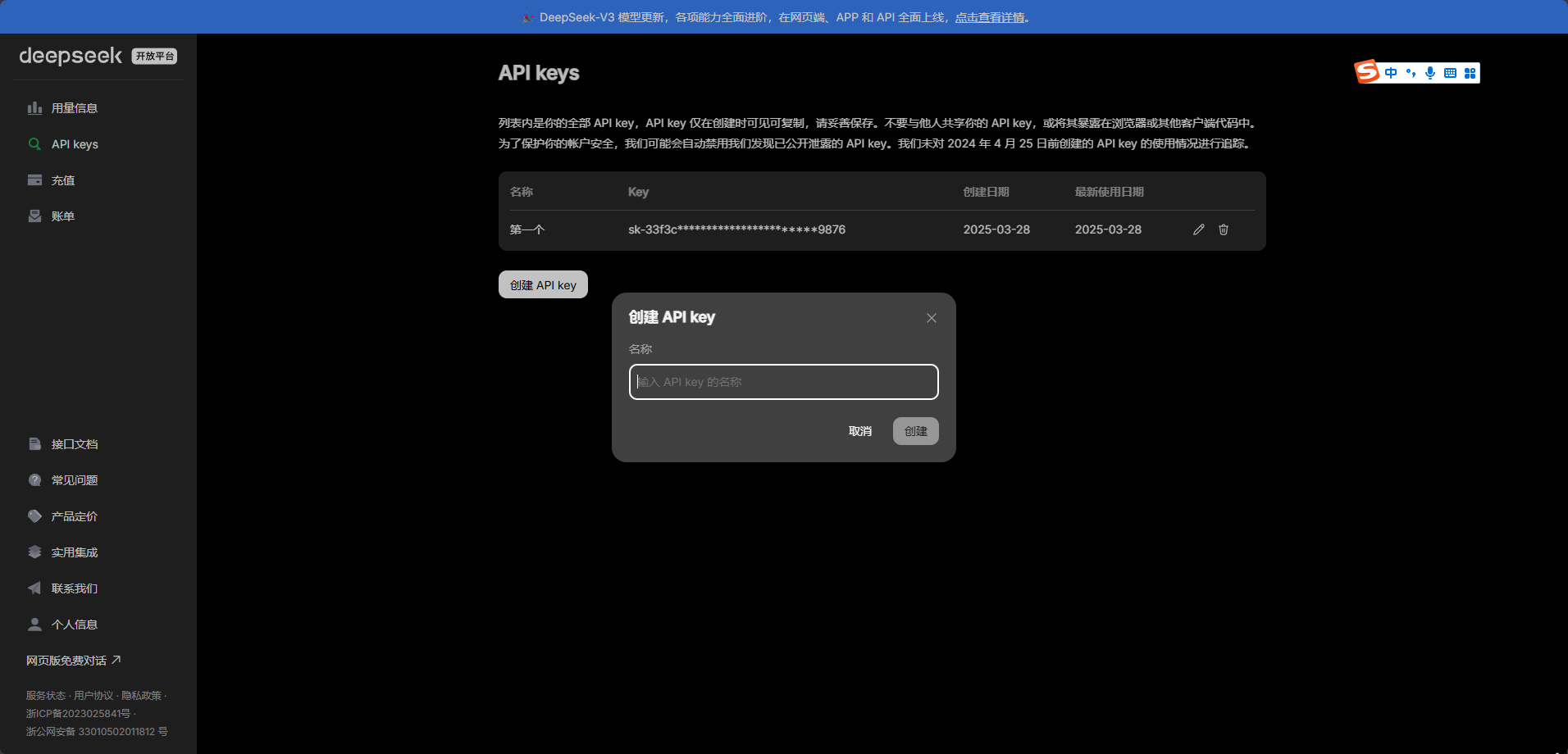The height and width of the screenshot is (754, 1568).
Task: Click the deepseek logo
Action: 71,56
